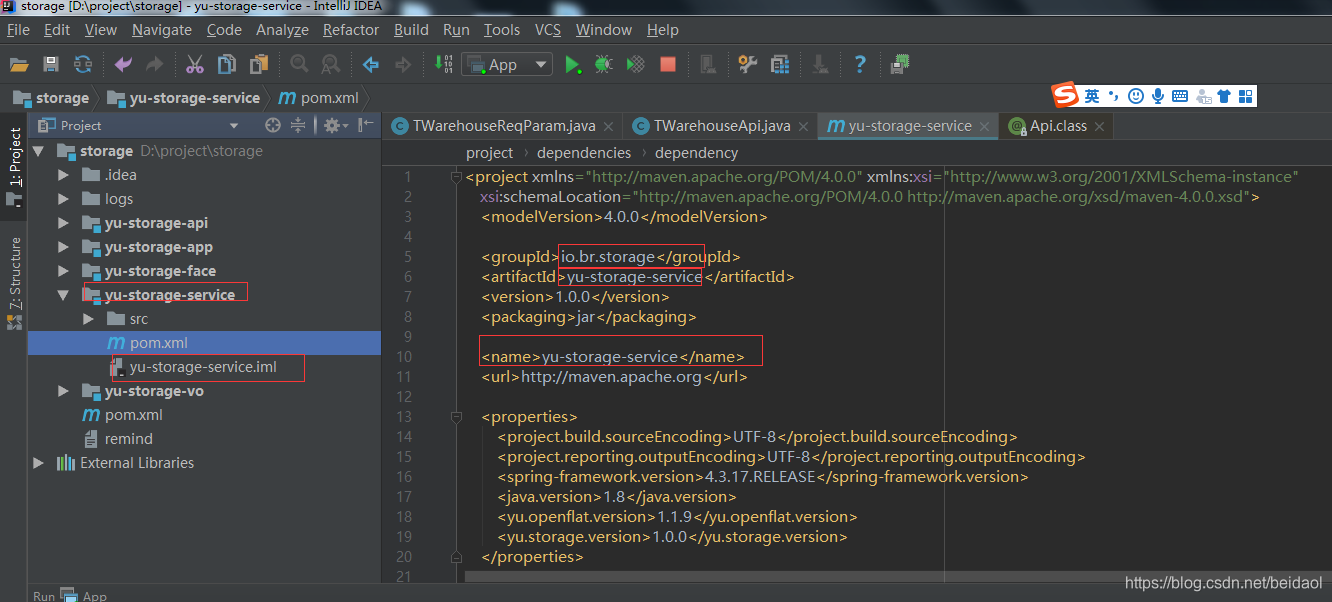
Task: Click the Run tool window button
Action: pyautogui.click(x=44, y=595)
